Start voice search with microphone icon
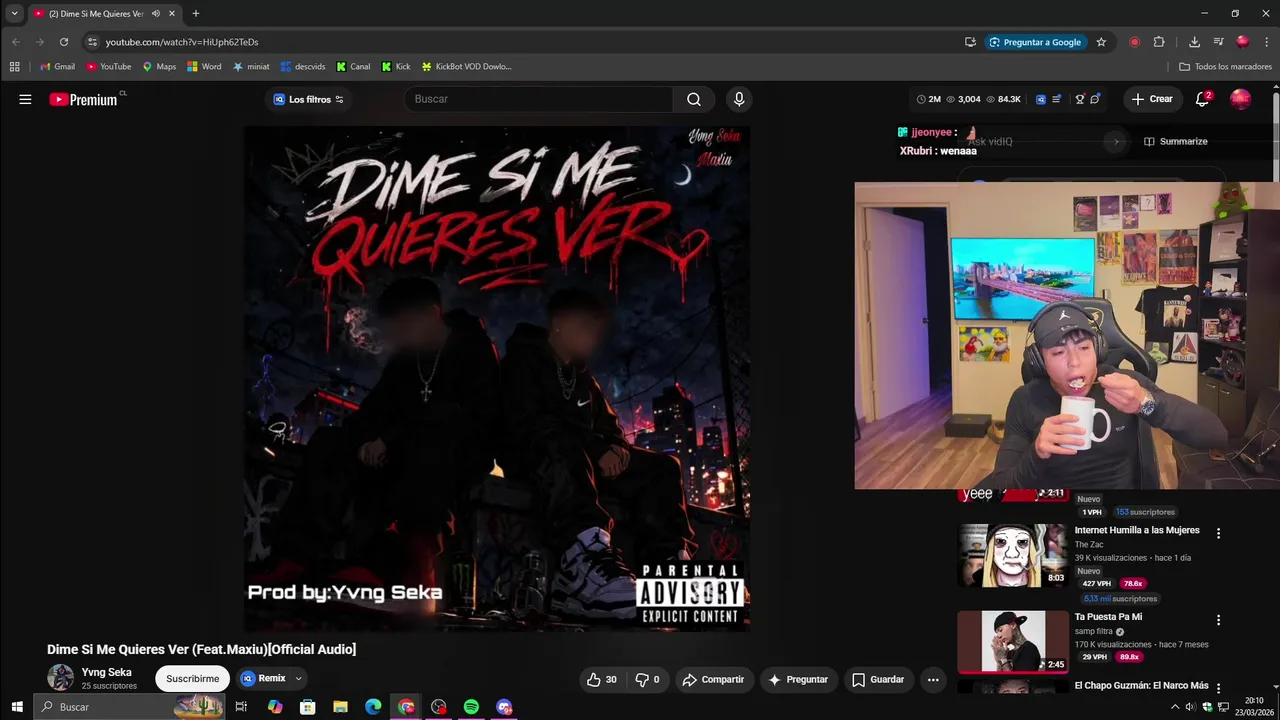1280x720 pixels. (x=739, y=99)
